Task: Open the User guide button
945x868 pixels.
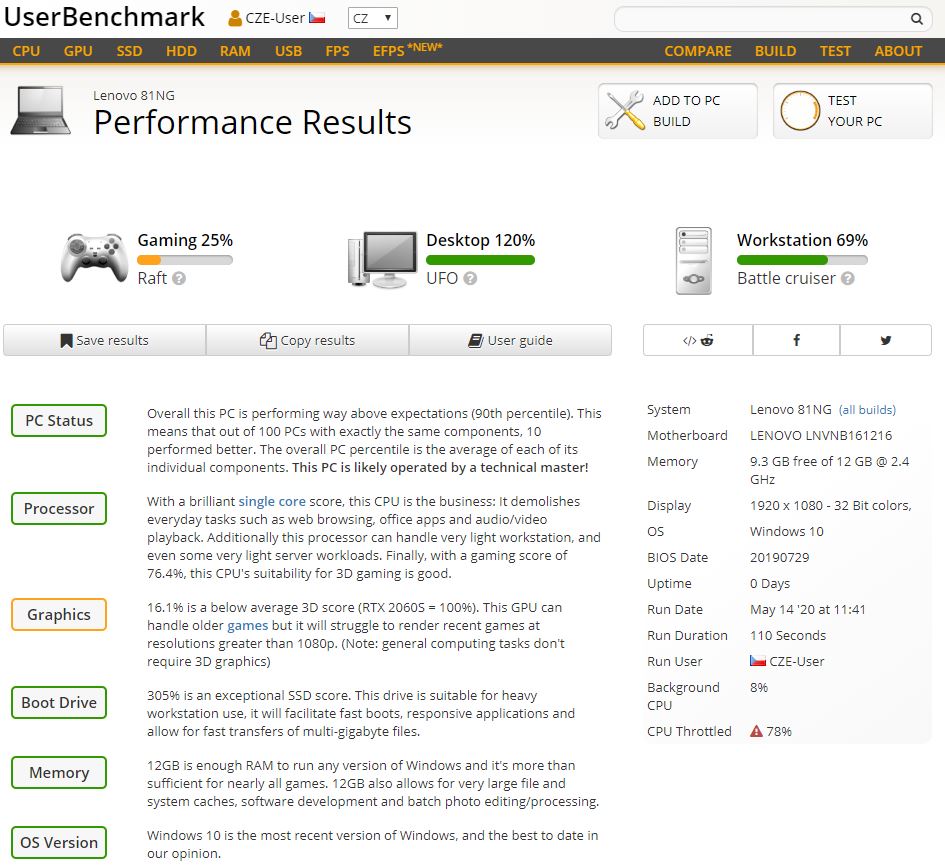Action: tap(510, 340)
